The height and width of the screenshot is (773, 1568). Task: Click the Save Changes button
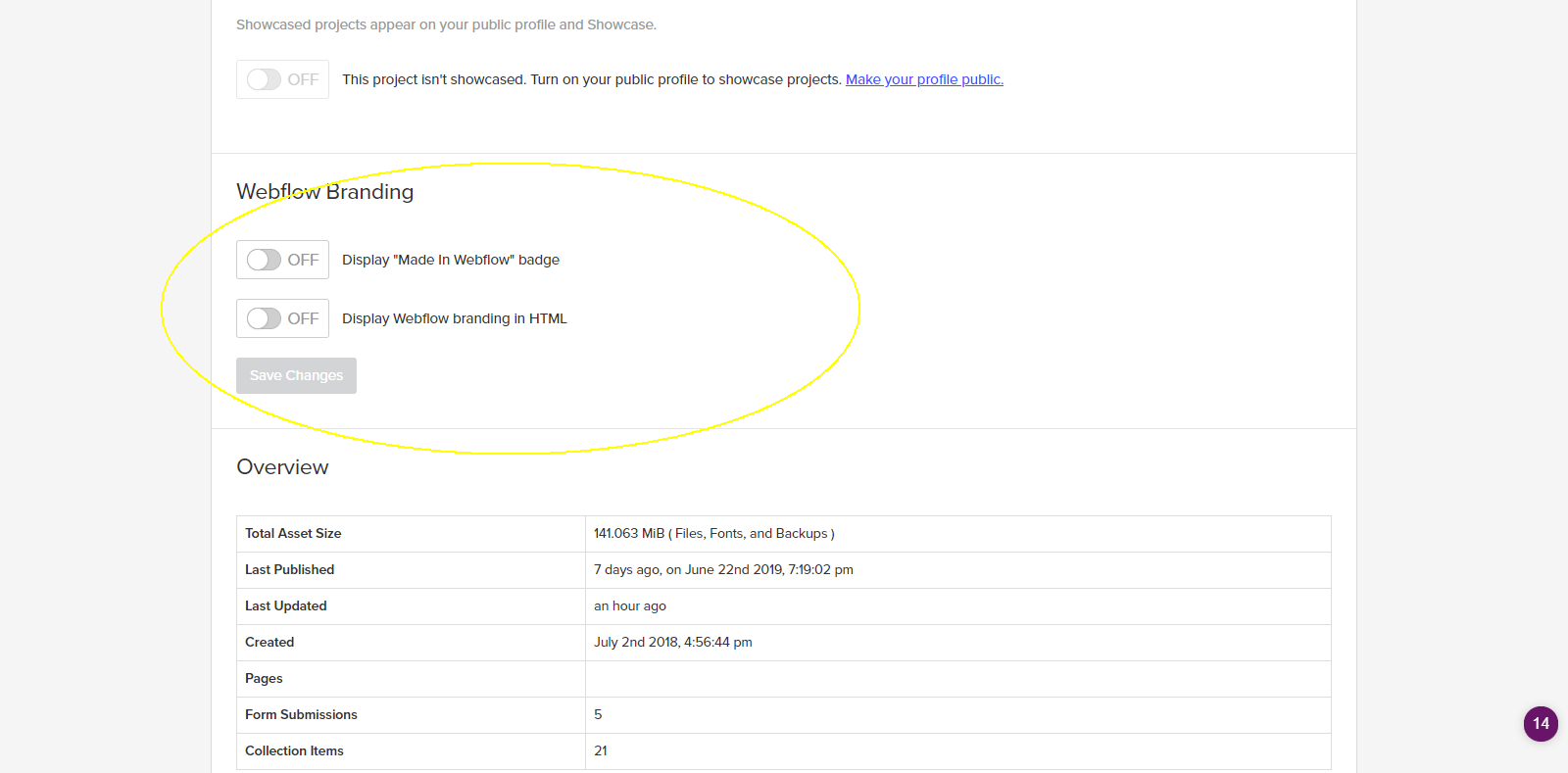click(296, 375)
